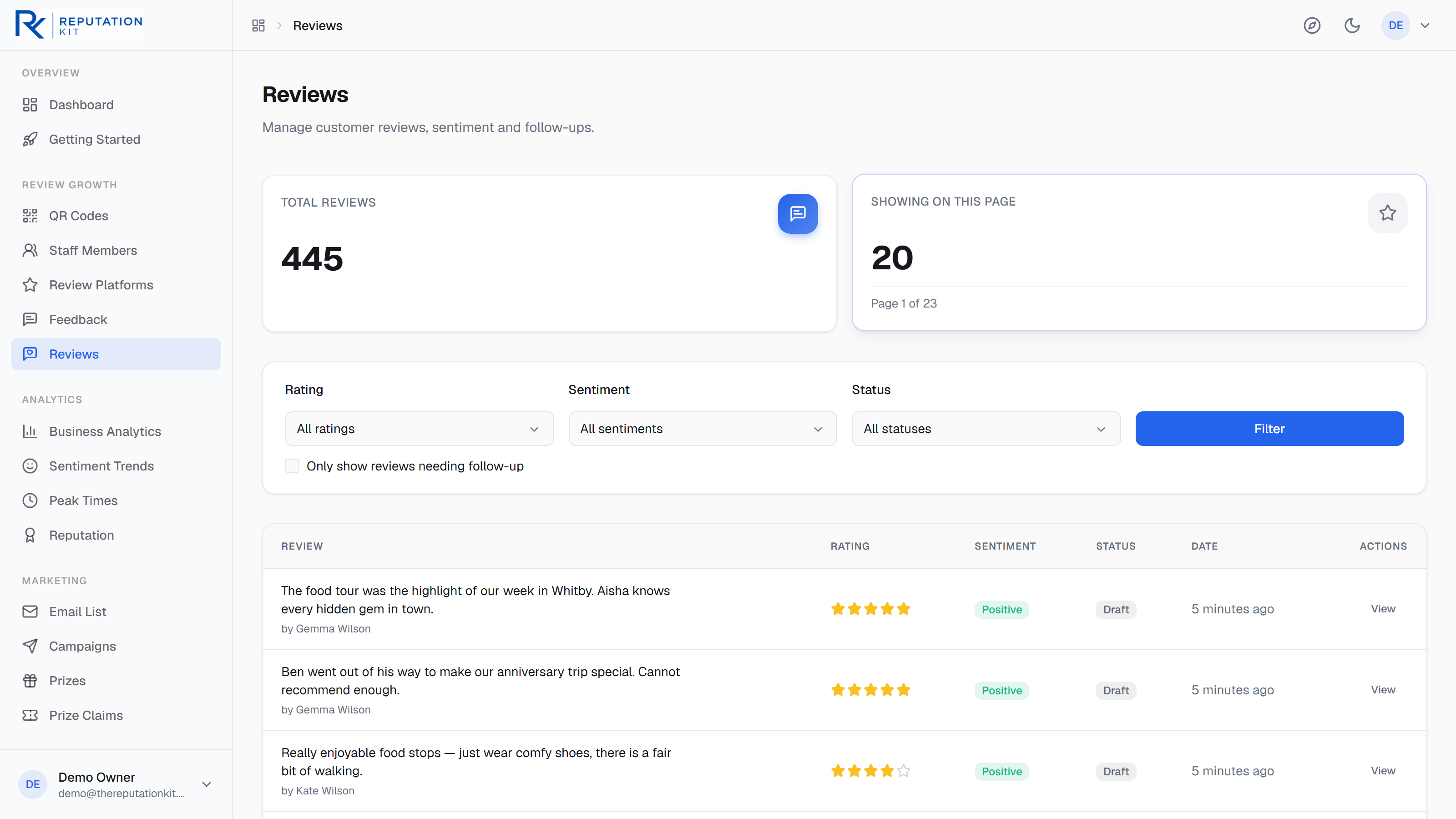This screenshot has width=1456, height=819.
Task: View the food tour Whitby review
Action: coord(1383,609)
